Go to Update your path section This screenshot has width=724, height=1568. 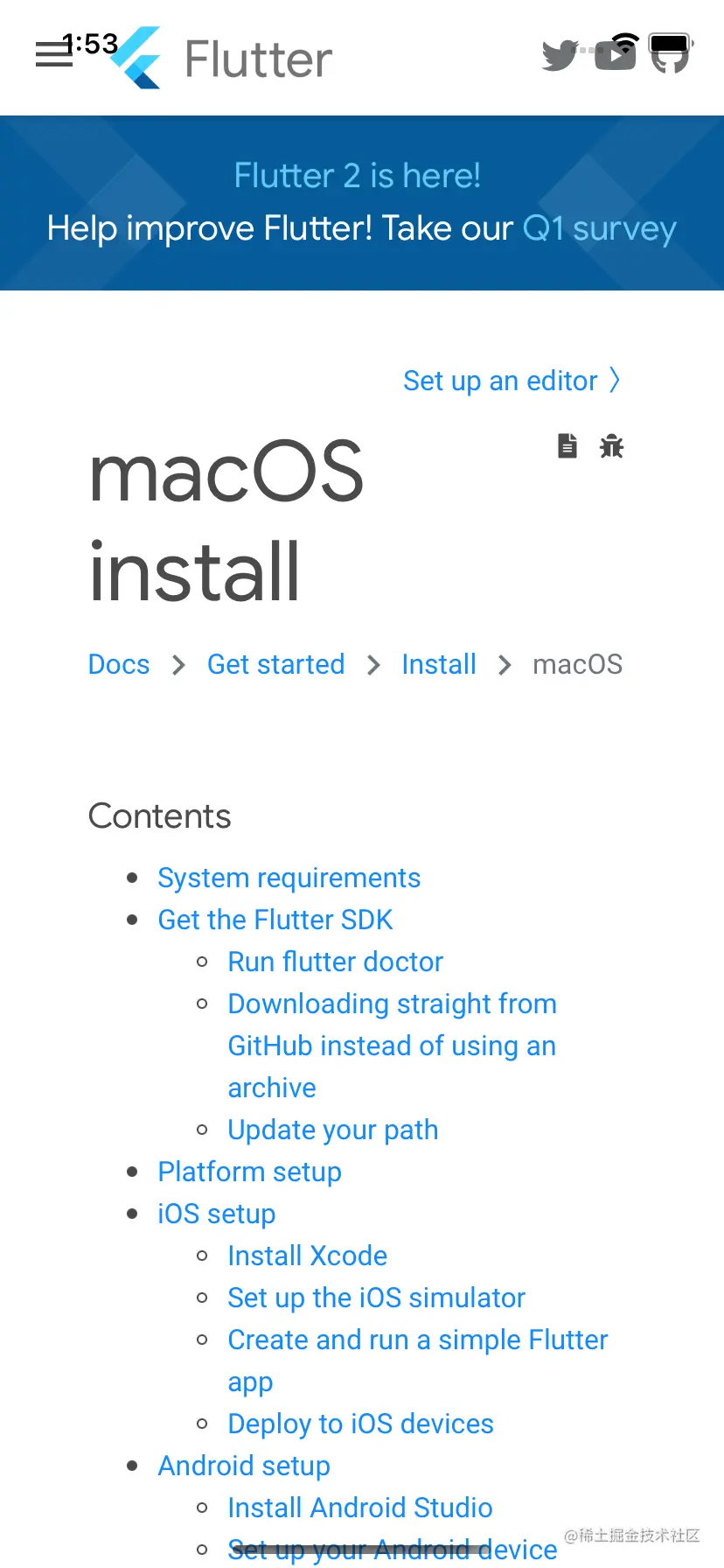(333, 1130)
